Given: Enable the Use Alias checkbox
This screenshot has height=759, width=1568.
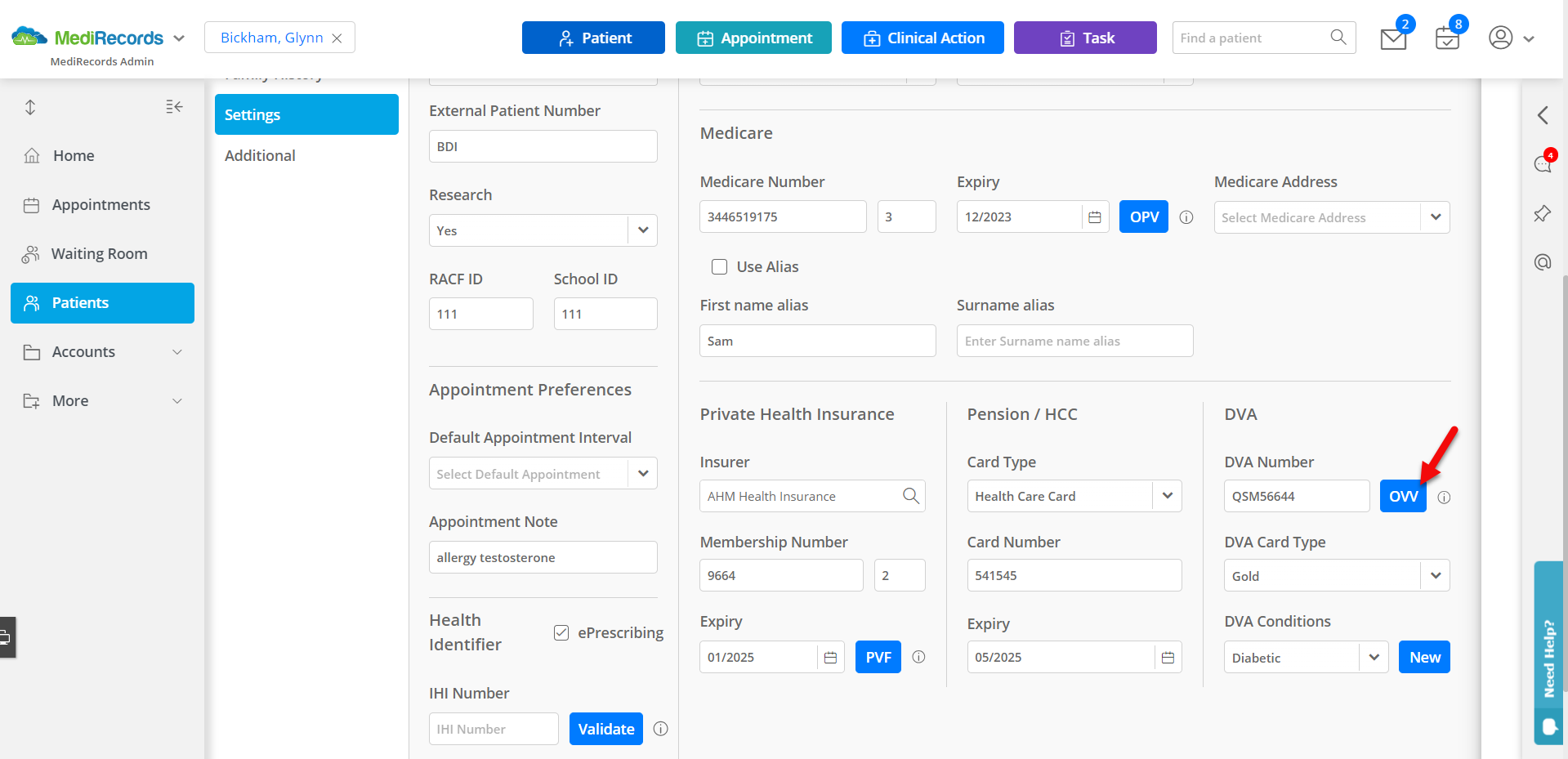Looking at the screenshot, I should (x=719, y=267).
